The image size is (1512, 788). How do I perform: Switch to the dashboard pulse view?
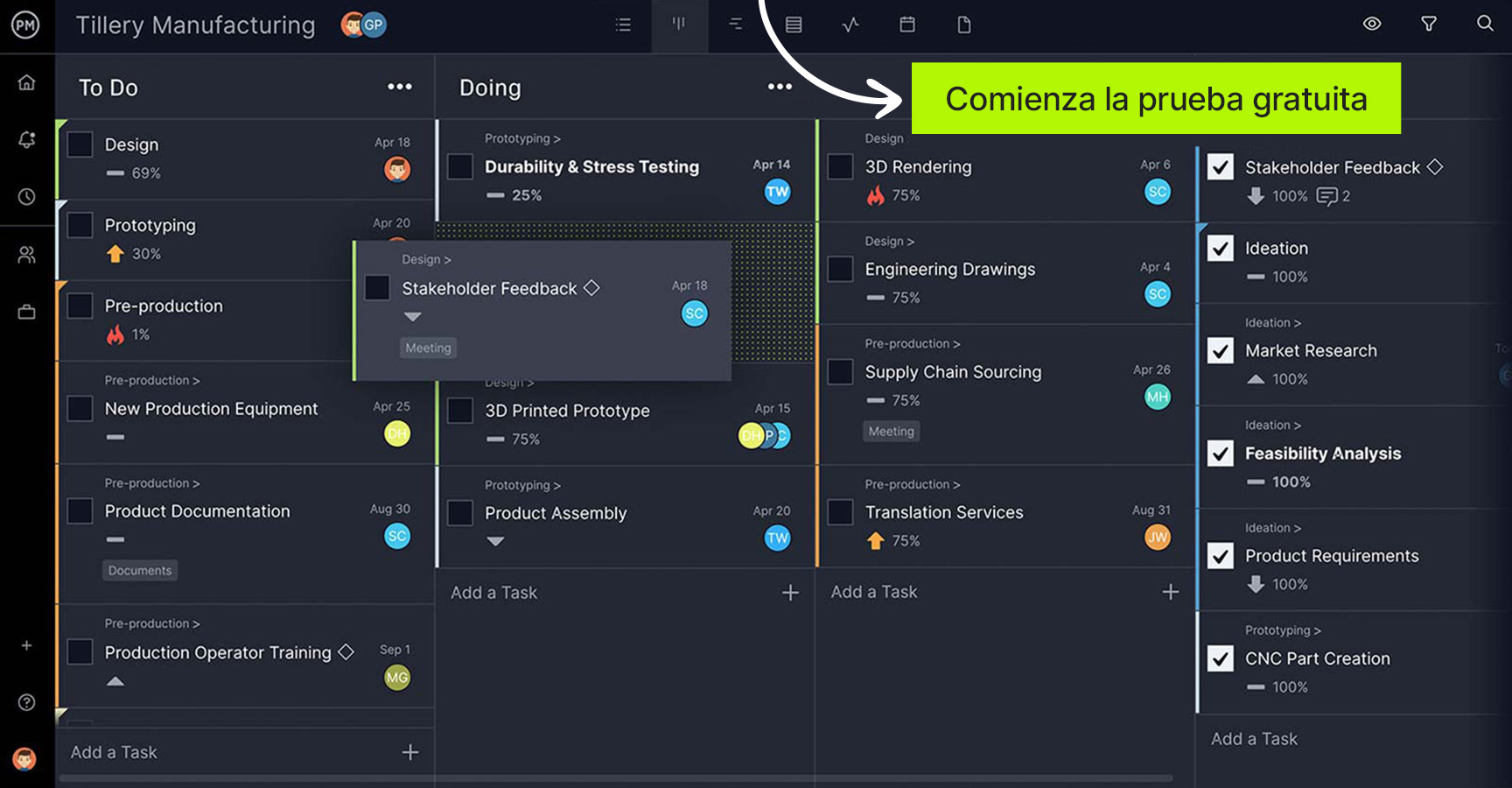pyautogui.click(x=850, y=25)
